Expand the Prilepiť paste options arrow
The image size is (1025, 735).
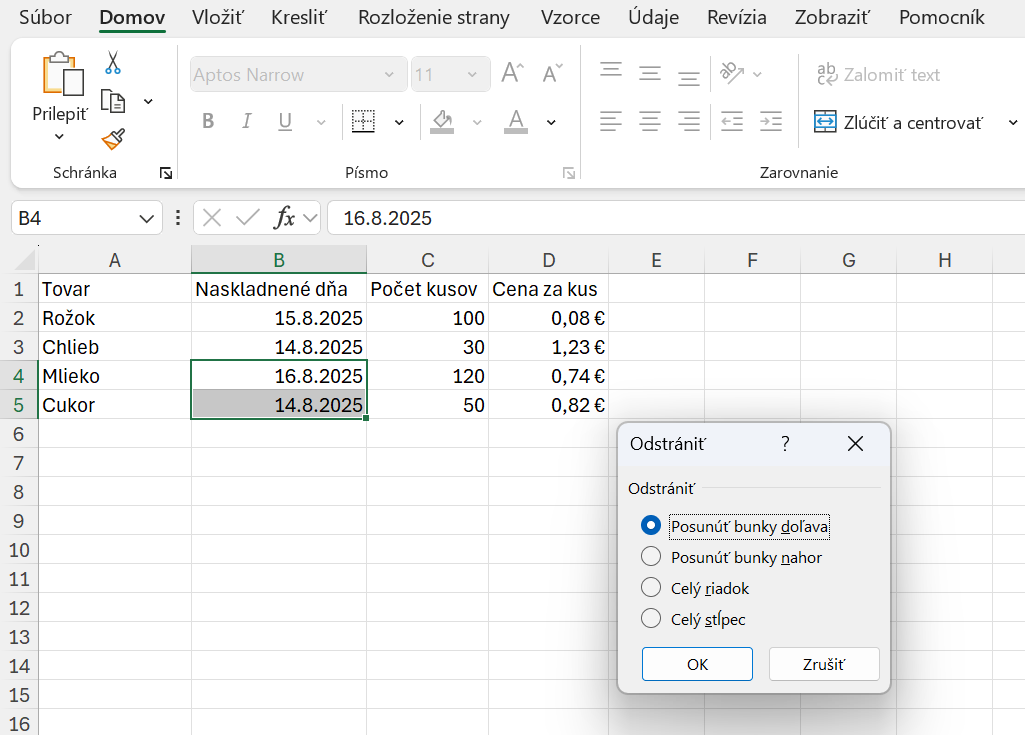(59, 137)
